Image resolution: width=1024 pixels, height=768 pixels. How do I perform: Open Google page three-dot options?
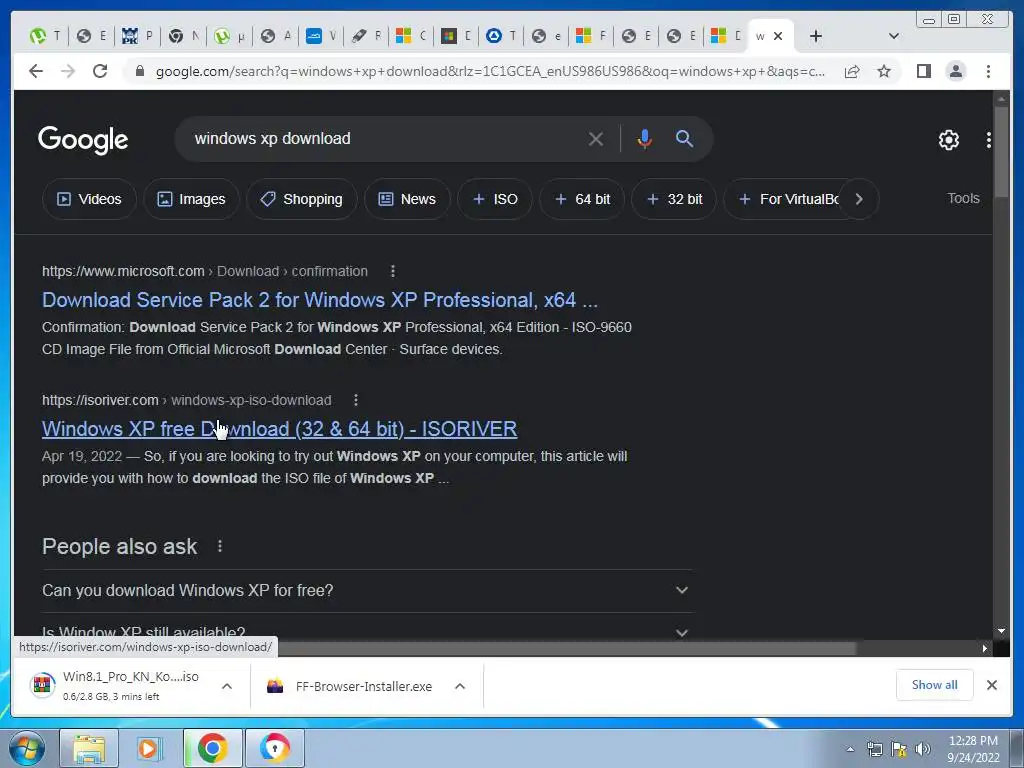pyautogui.click(x=989, y=139)
